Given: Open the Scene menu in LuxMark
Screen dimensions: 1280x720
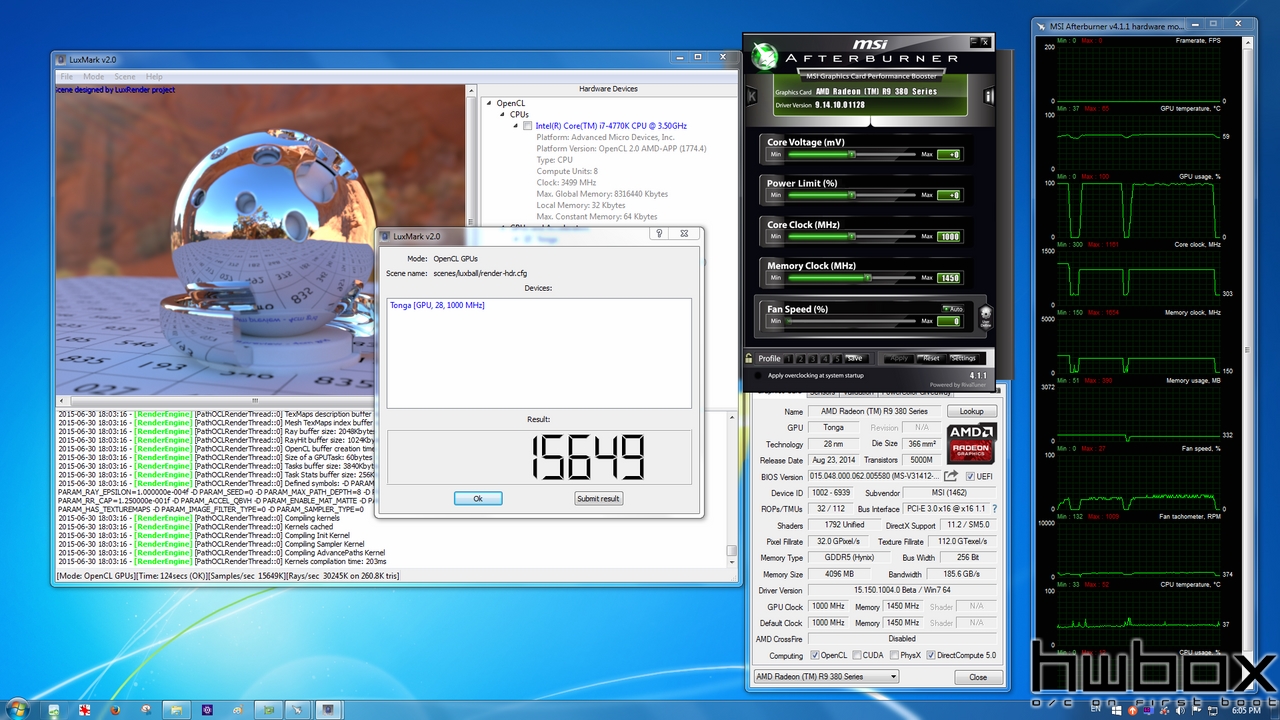Looking at the screenshot, I should pyautogui.click(x=124, y=77).
